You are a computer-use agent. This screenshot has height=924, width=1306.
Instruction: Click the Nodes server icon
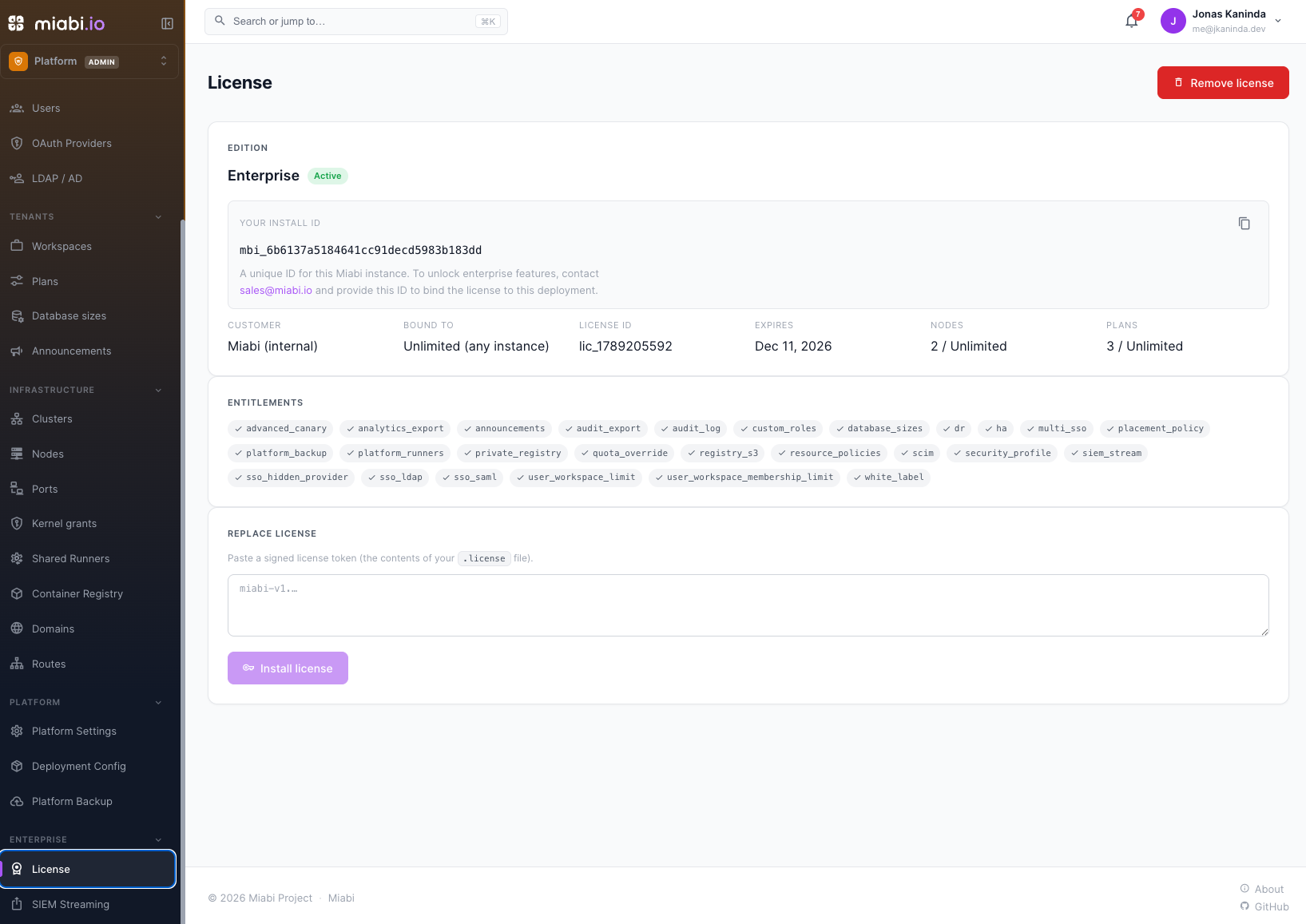point(17,454)
